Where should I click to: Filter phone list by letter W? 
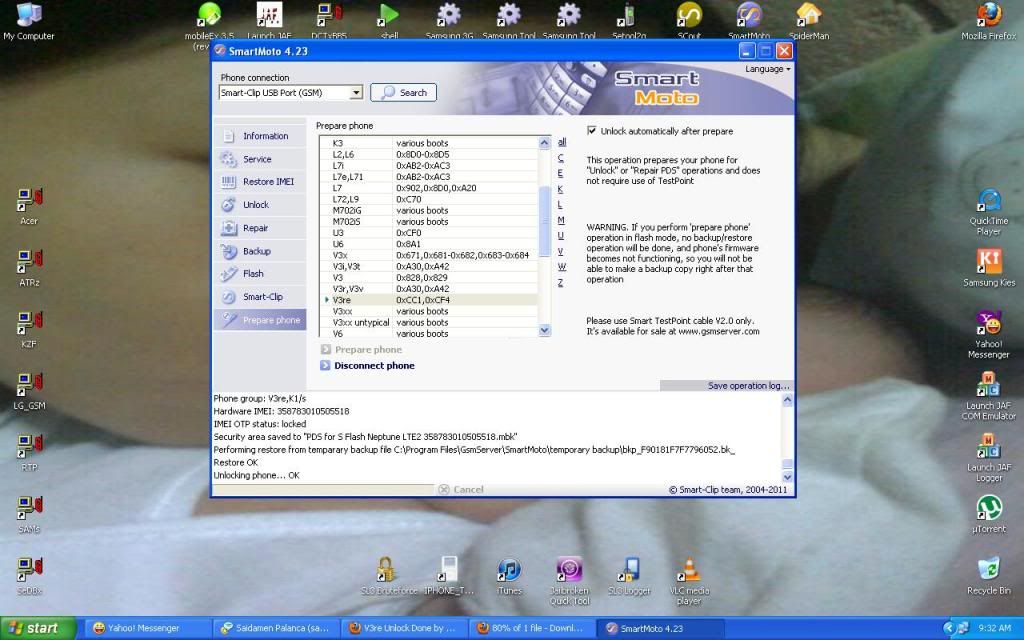562,267
